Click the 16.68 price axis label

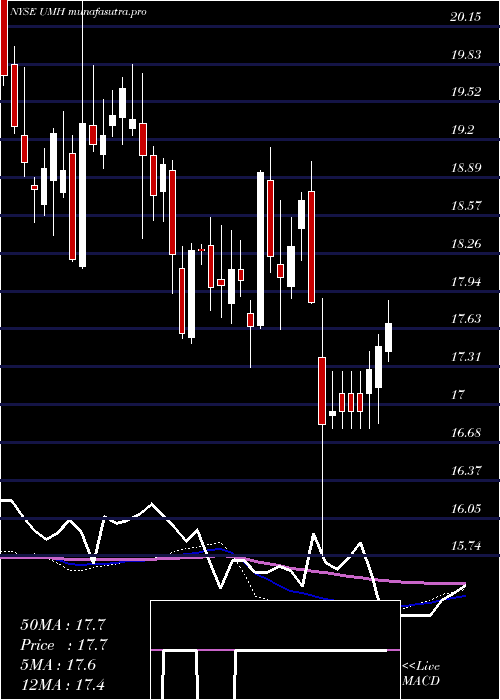(x=466, y=433)
